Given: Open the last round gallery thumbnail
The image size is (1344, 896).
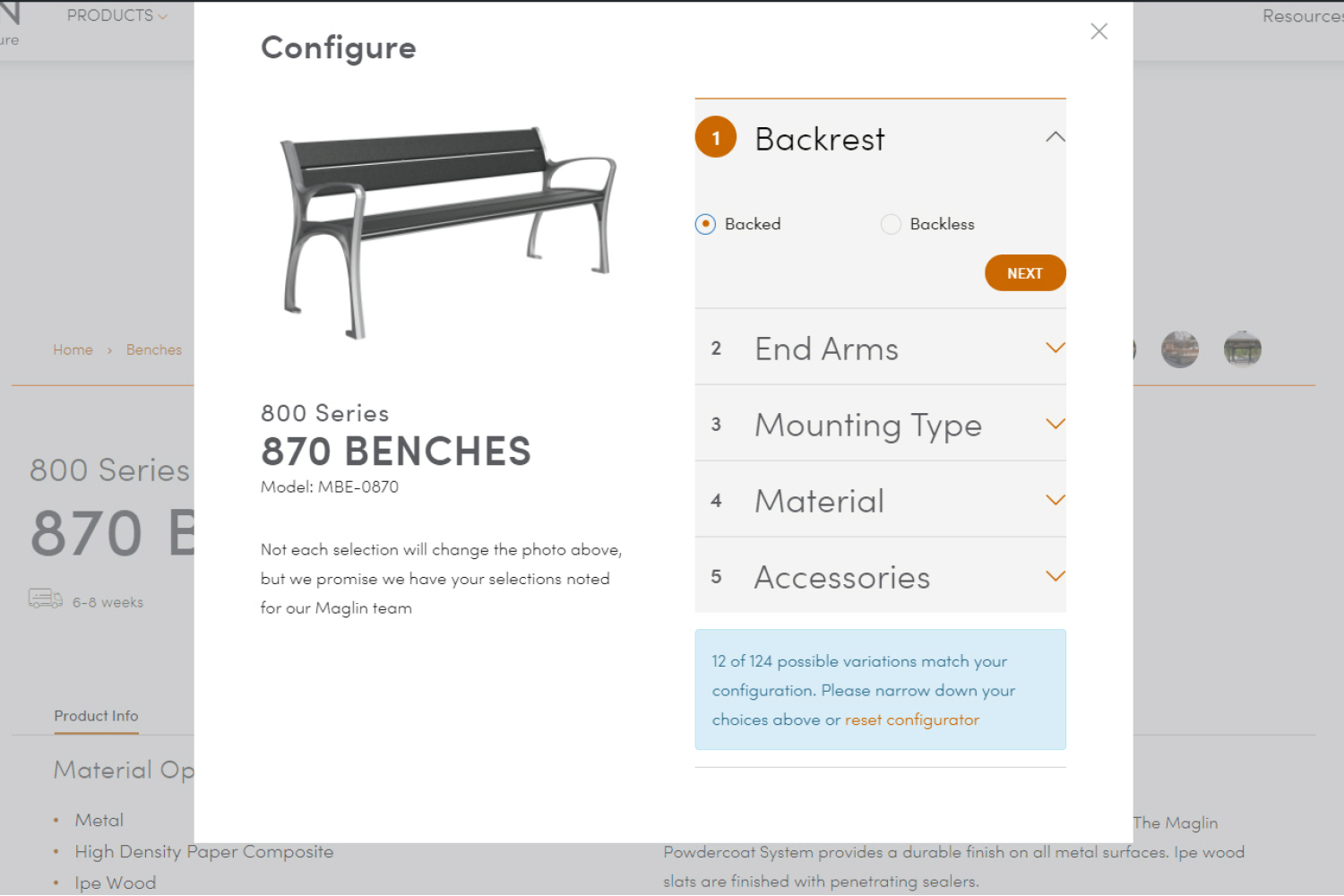Looking at the screenshot, I should click(x=1243, y=349).
